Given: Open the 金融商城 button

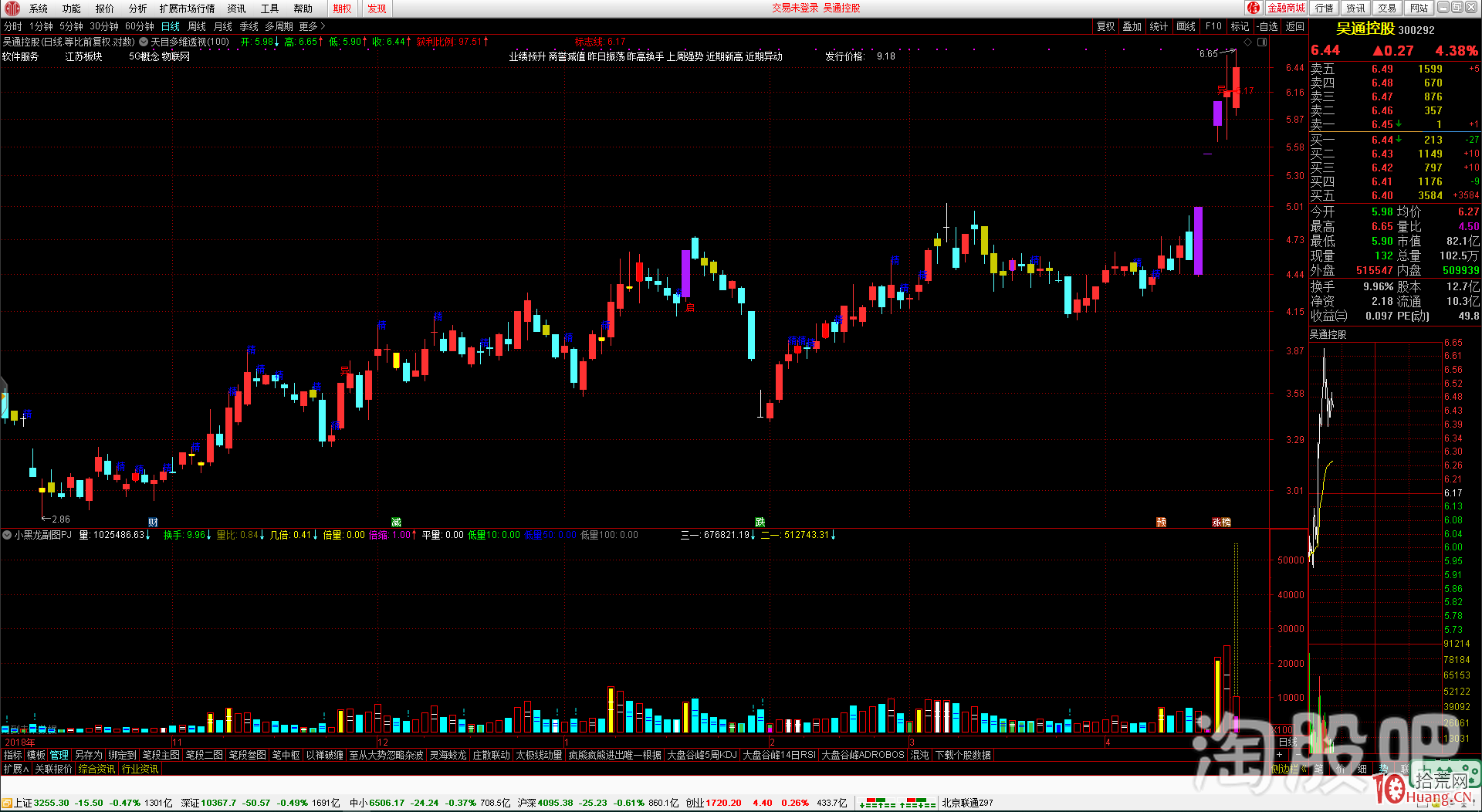Looking at the screenshot, I should point(1286,8).
